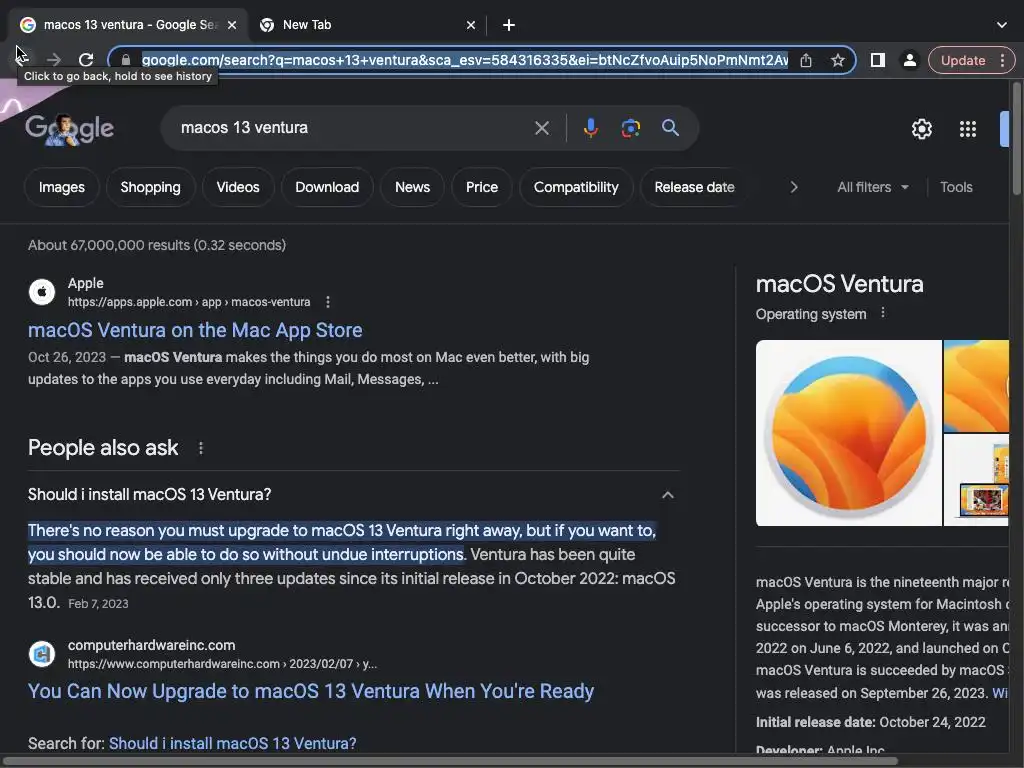The width and height of the screenshot is (1024, 768).
Task: Search by image with Google Lens icon
Action: 630,127
